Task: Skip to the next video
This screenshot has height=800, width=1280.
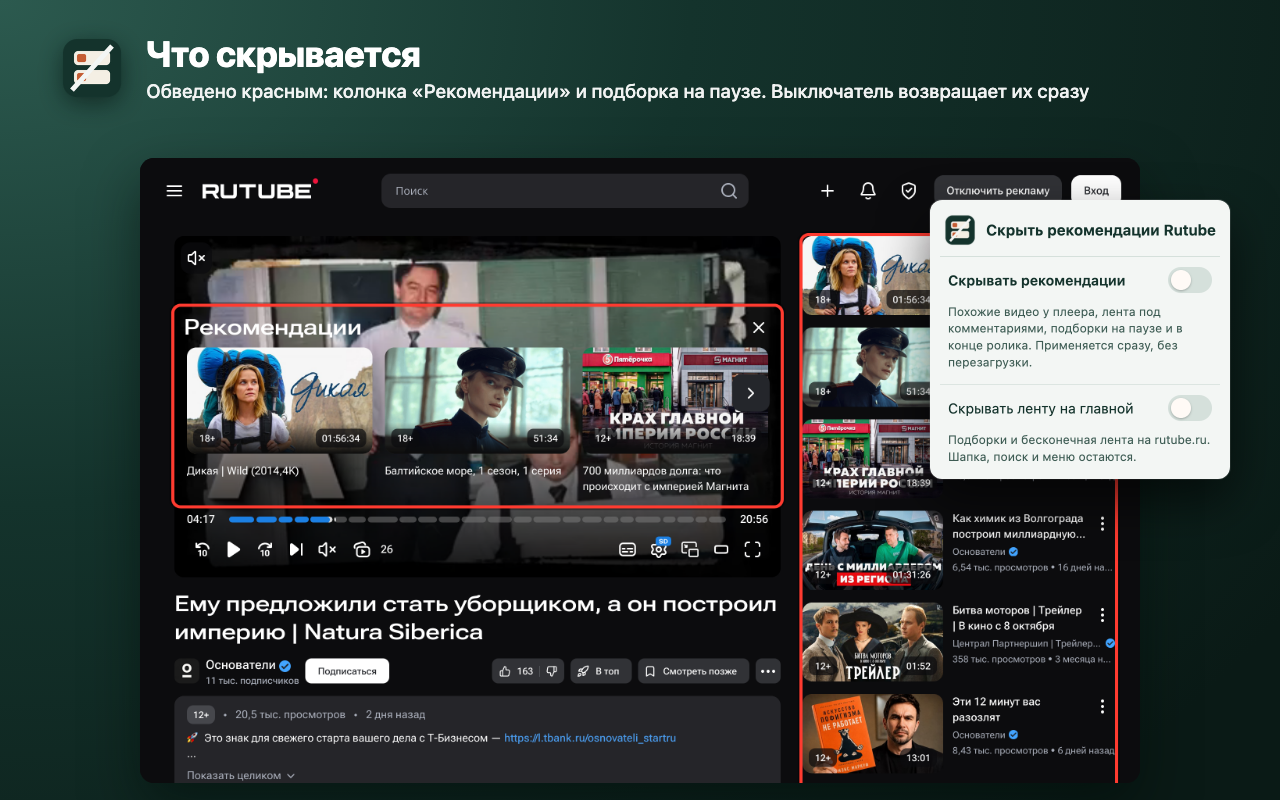Action: point(296,549)
